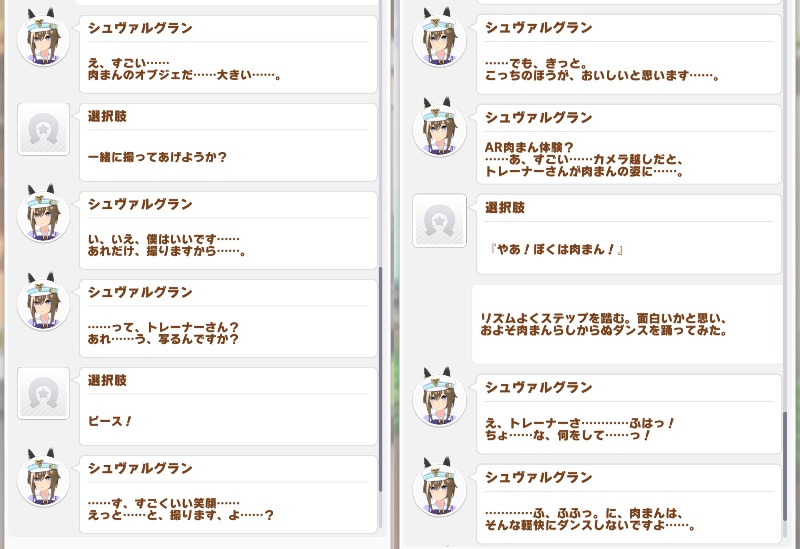
Task: Click the horseshoe icon beside ピース！ choice
Action: coord(43,393)
